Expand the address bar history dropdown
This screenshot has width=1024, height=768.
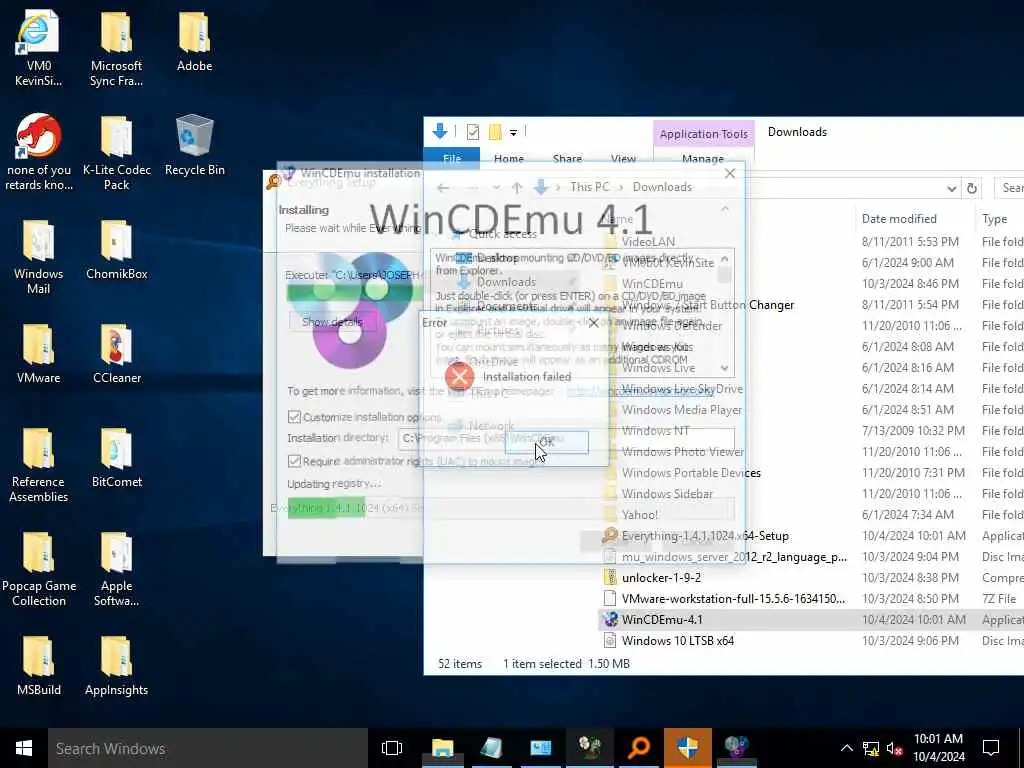point(952,188)
